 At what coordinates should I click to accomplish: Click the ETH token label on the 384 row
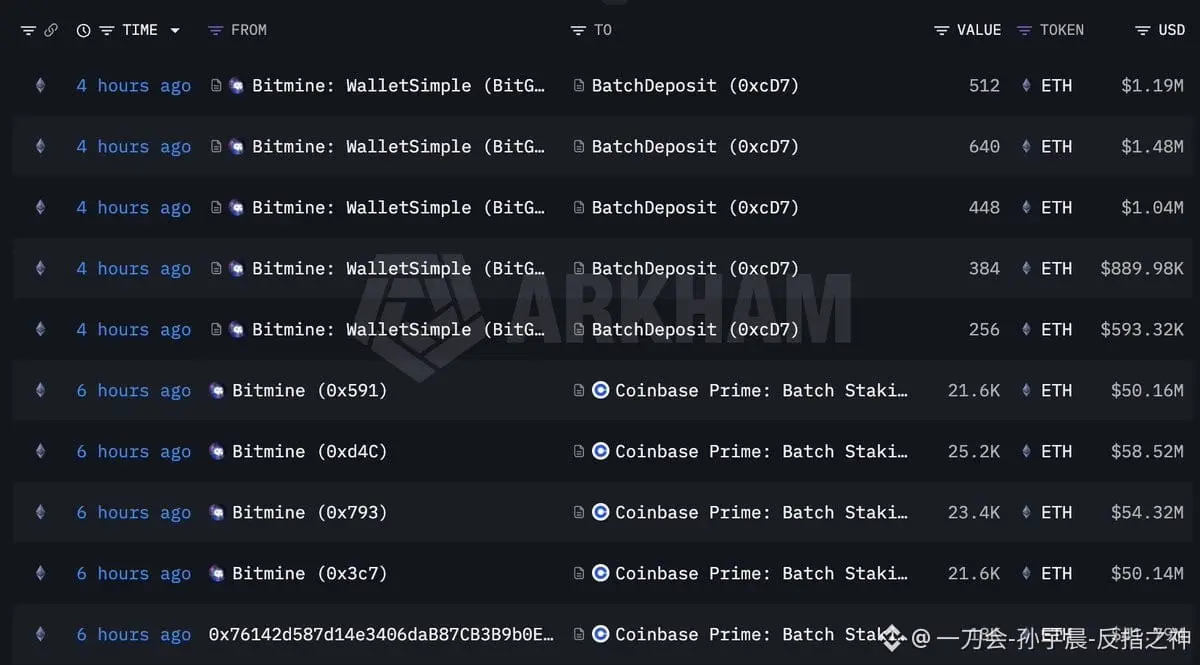point(1056,269)
